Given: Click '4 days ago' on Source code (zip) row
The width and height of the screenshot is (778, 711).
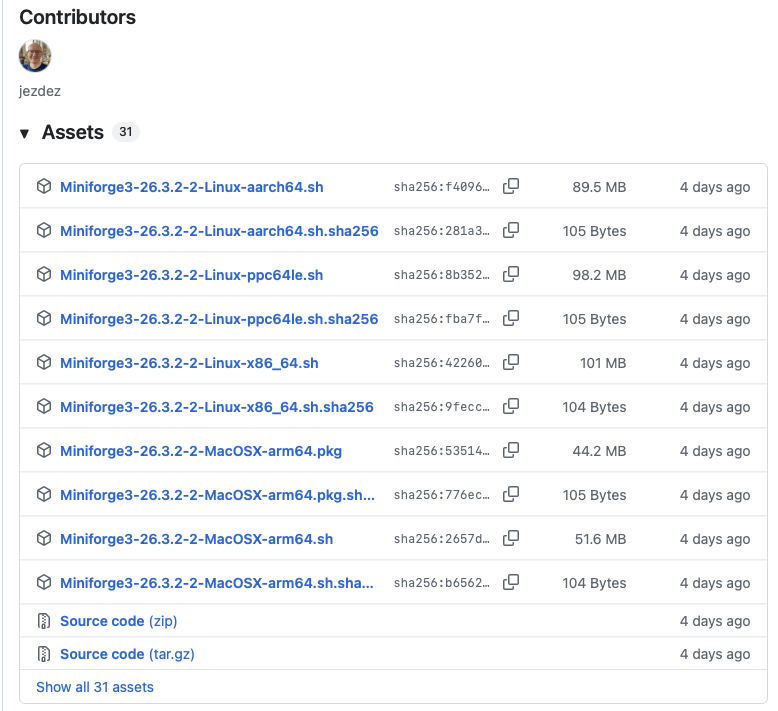Looking at the screenshot, I should click(x=715, y=621).
